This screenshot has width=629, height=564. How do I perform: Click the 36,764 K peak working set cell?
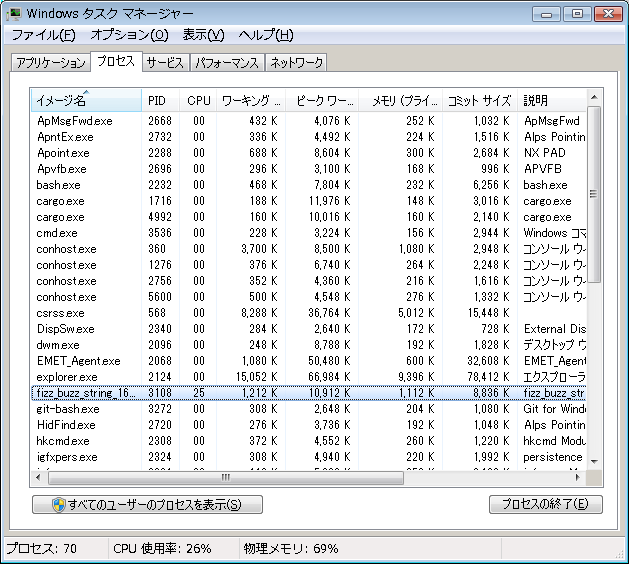click(329, 313)
